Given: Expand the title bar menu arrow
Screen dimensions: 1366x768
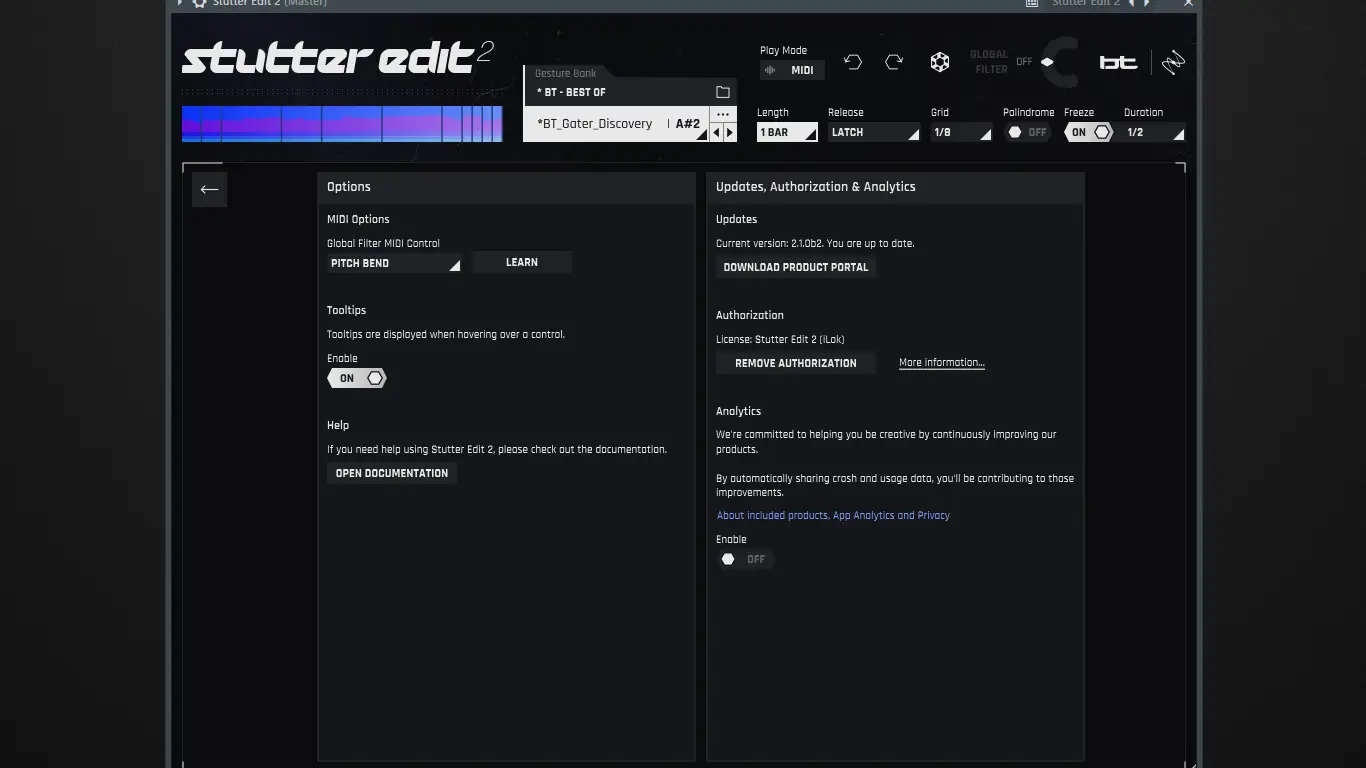Looking at the screenshot, I should click(180, 3).
